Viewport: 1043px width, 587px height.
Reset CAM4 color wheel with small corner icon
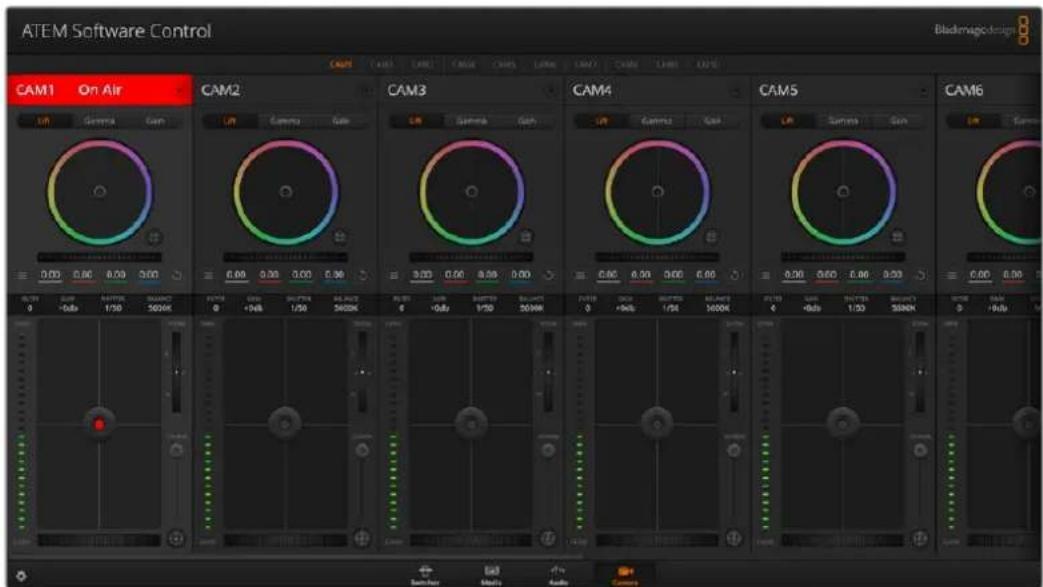[x=711, y=237]
